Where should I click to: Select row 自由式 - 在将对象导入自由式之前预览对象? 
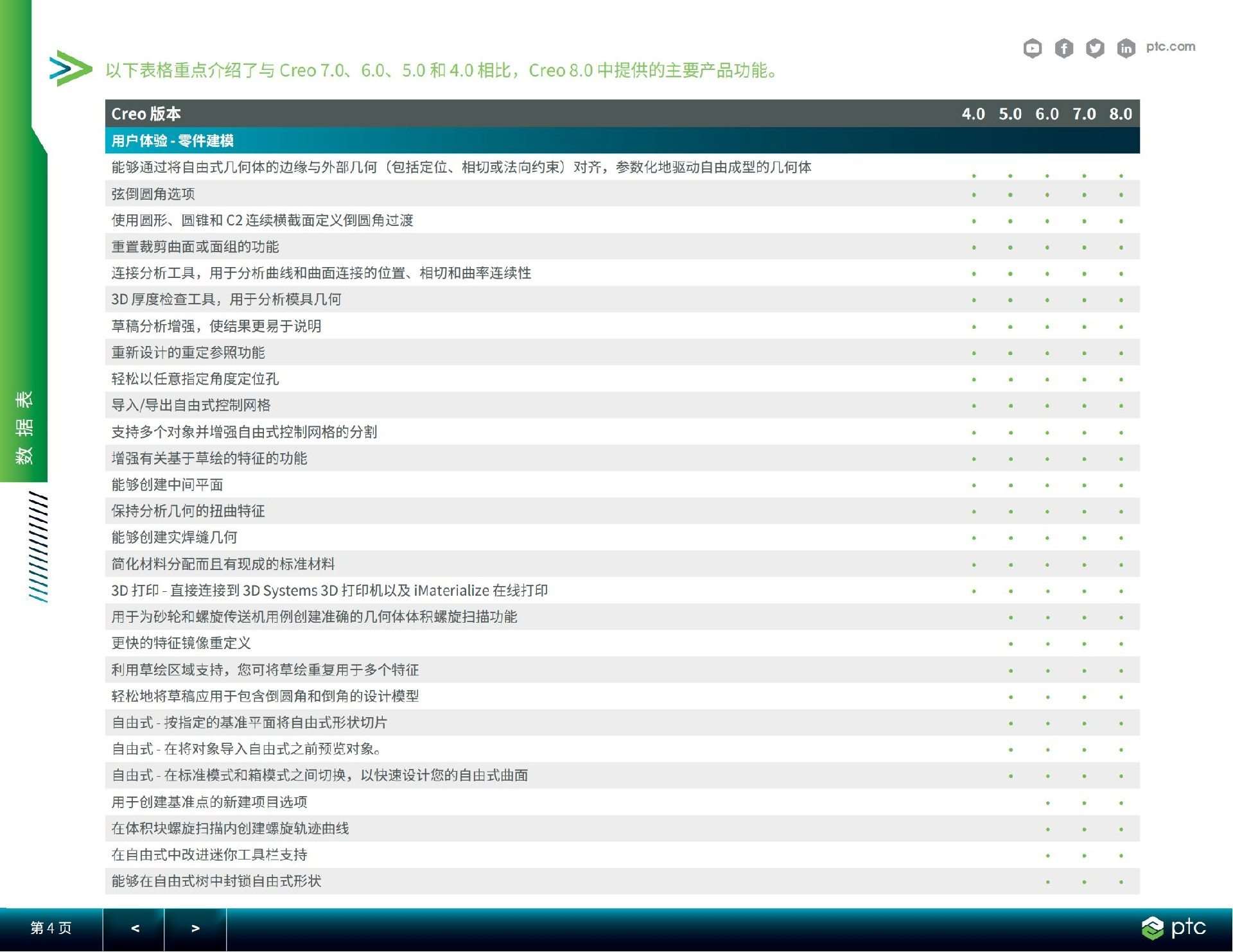pos(622,749)
